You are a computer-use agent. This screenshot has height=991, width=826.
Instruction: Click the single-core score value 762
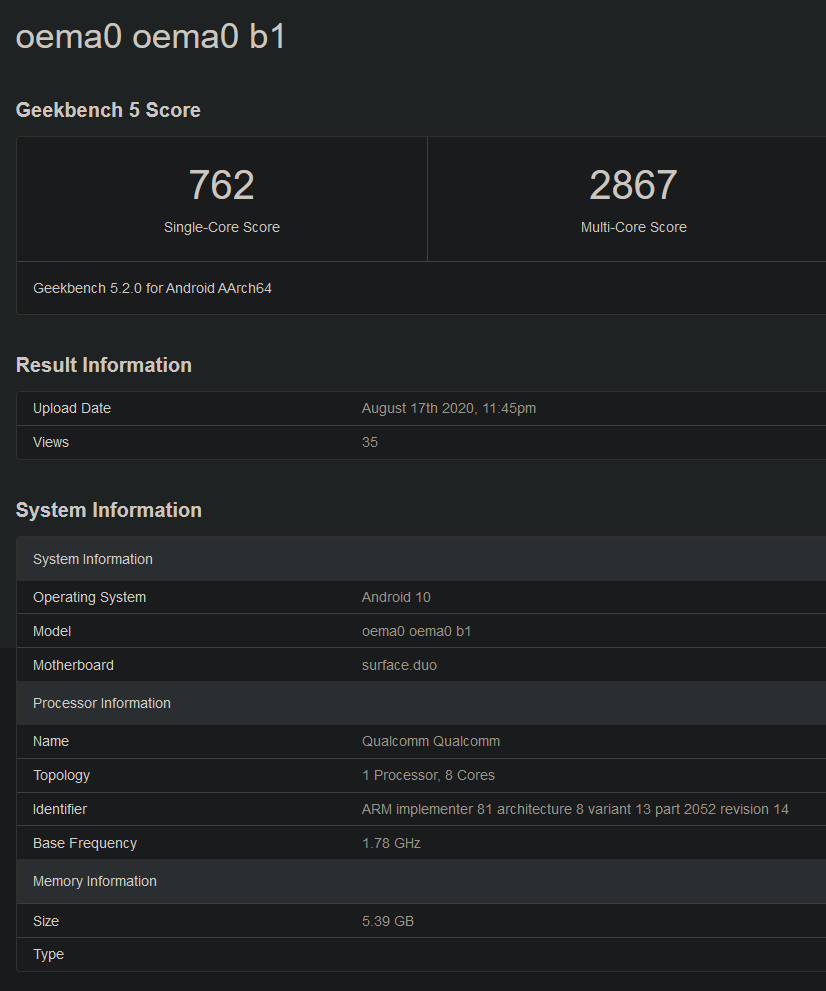point(222,185)
